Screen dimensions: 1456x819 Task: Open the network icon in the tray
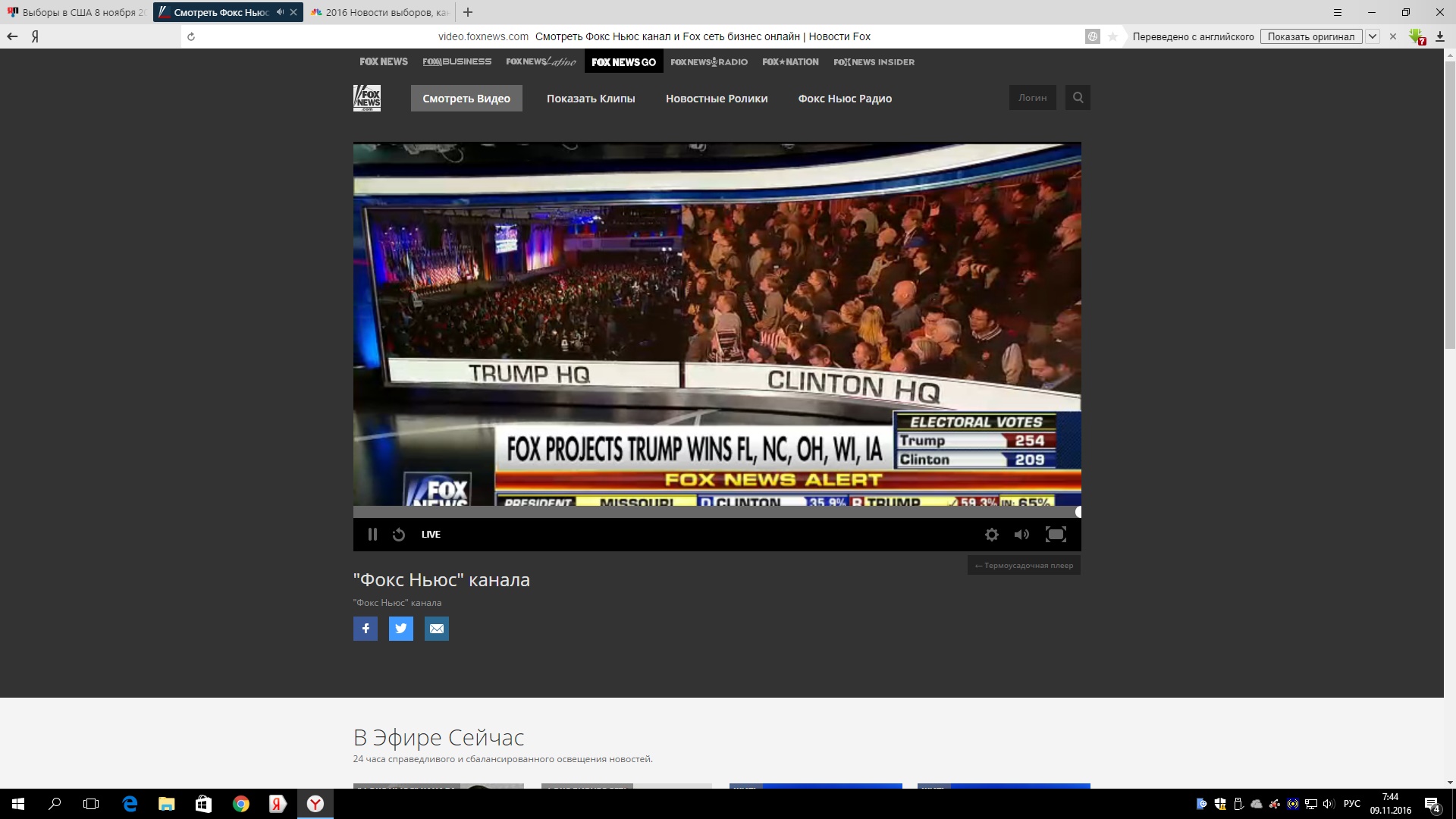[1311, 804]
